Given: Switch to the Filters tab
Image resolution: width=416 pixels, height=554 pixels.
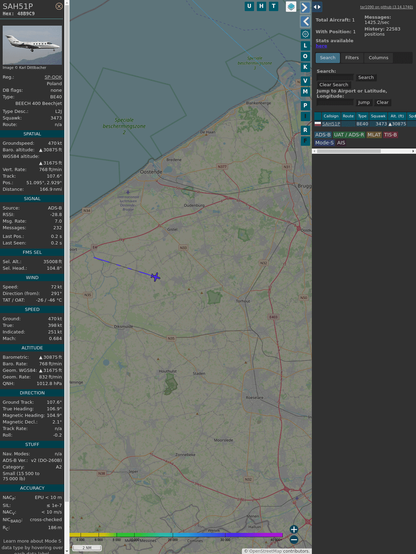Looking at the screenshot, I should pyautogui.click(x=352, y=58).
